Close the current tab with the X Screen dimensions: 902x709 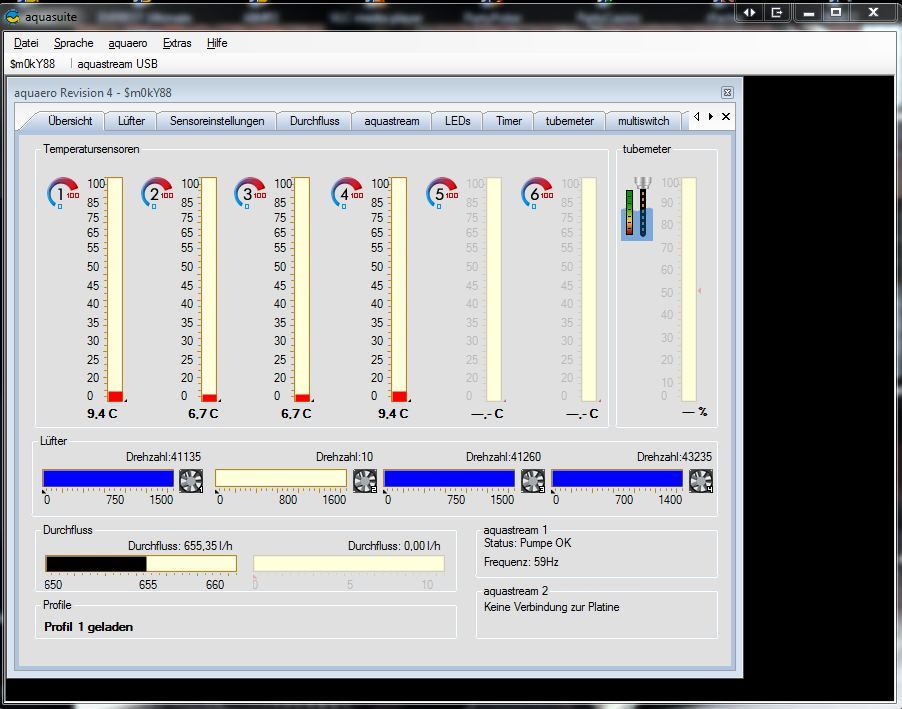pyautogui.click(x=726, y=117)
